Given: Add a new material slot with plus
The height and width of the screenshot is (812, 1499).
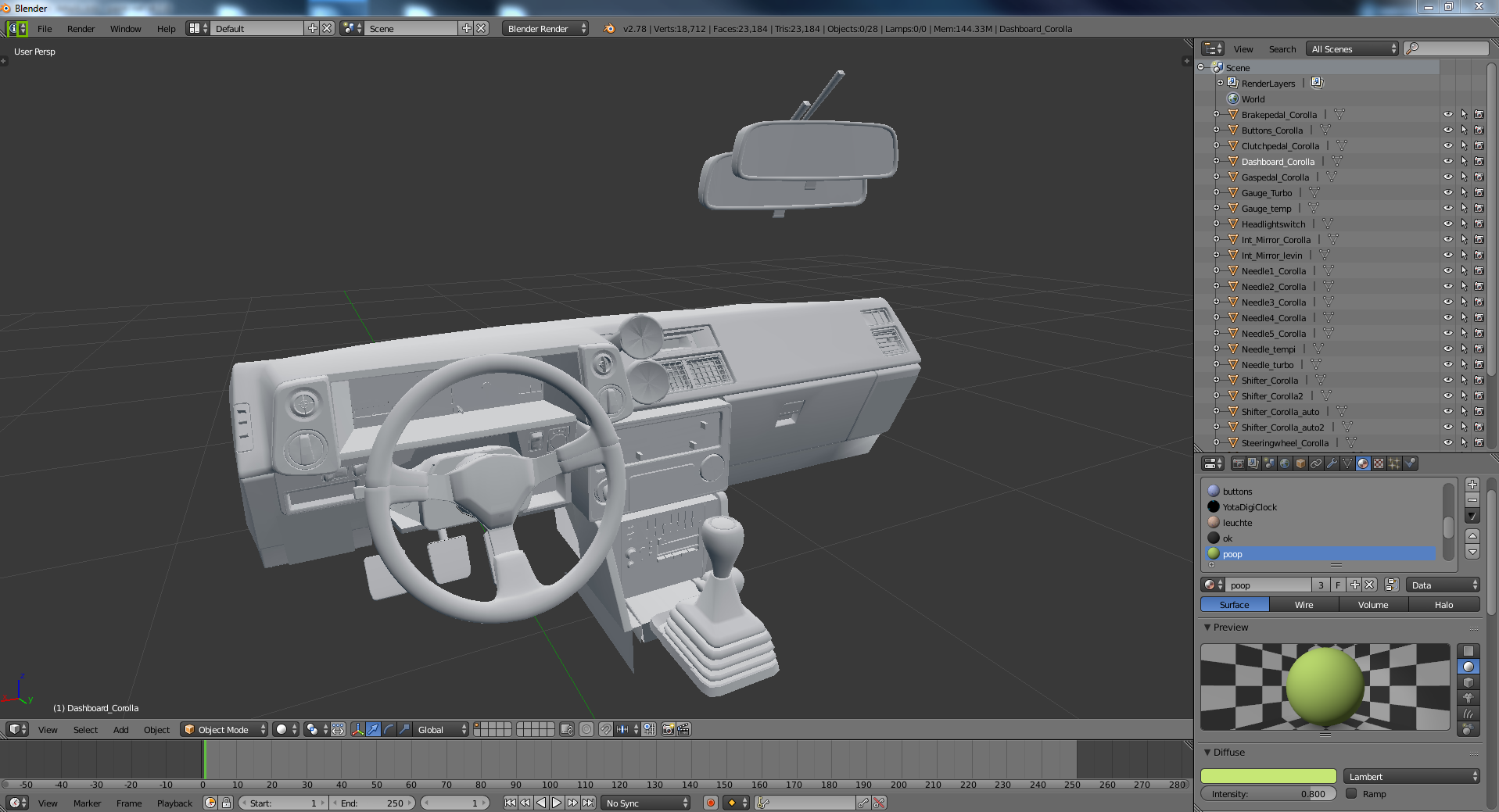Looking at the screenshot, I should [x=1472, y=485].
